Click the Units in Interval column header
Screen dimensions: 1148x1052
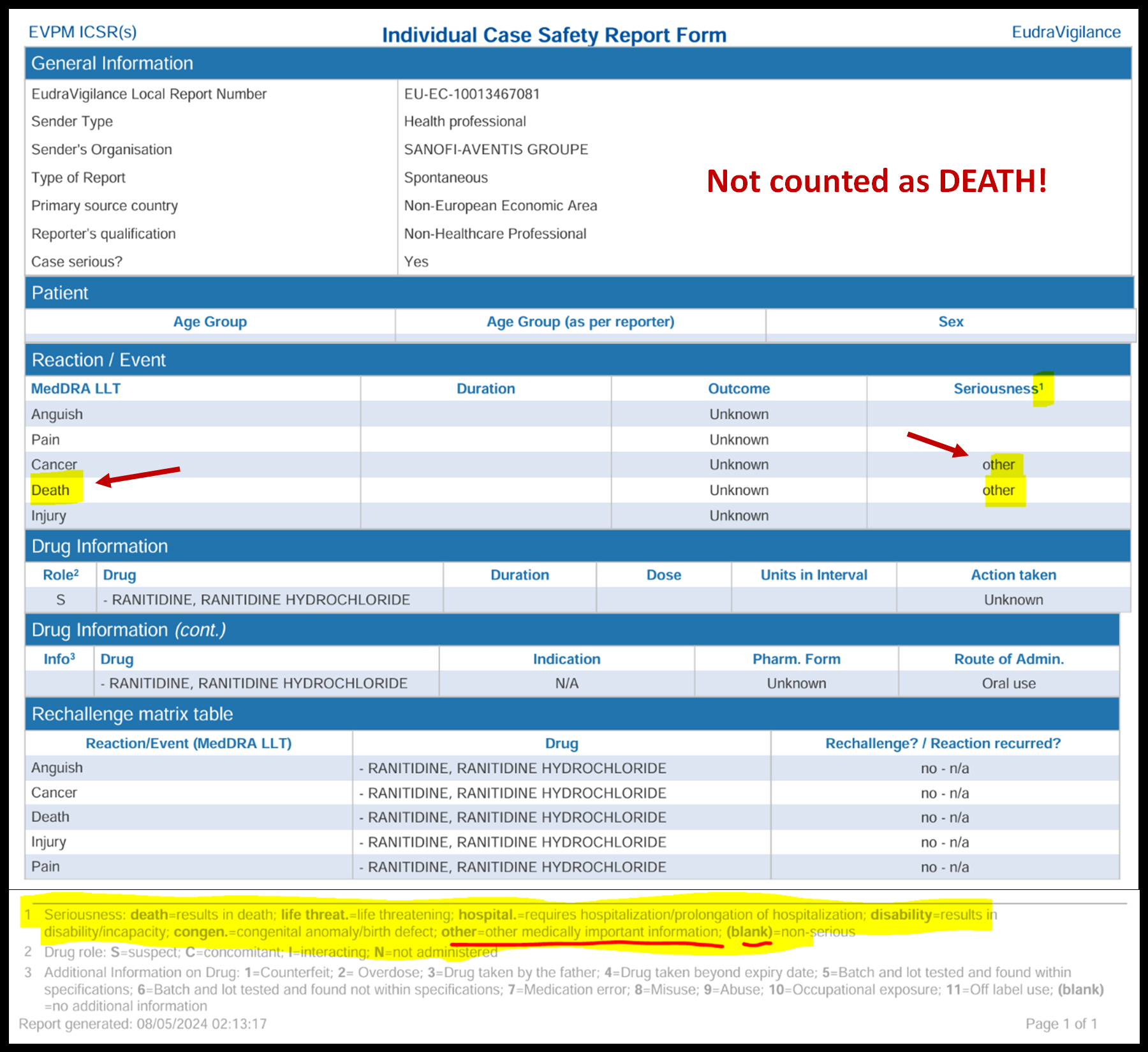(x=814, y=575)
